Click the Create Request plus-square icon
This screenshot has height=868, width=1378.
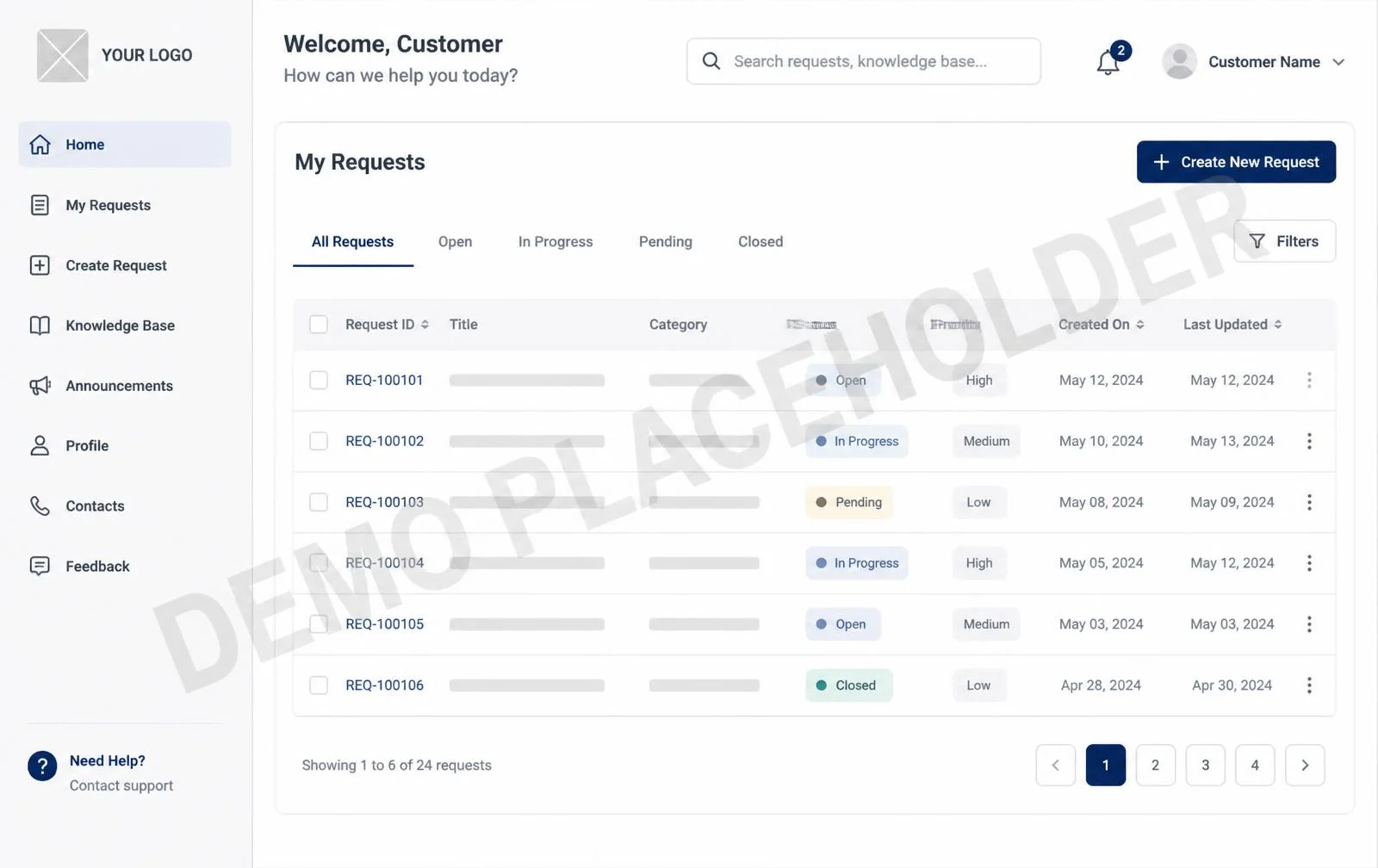40,265
